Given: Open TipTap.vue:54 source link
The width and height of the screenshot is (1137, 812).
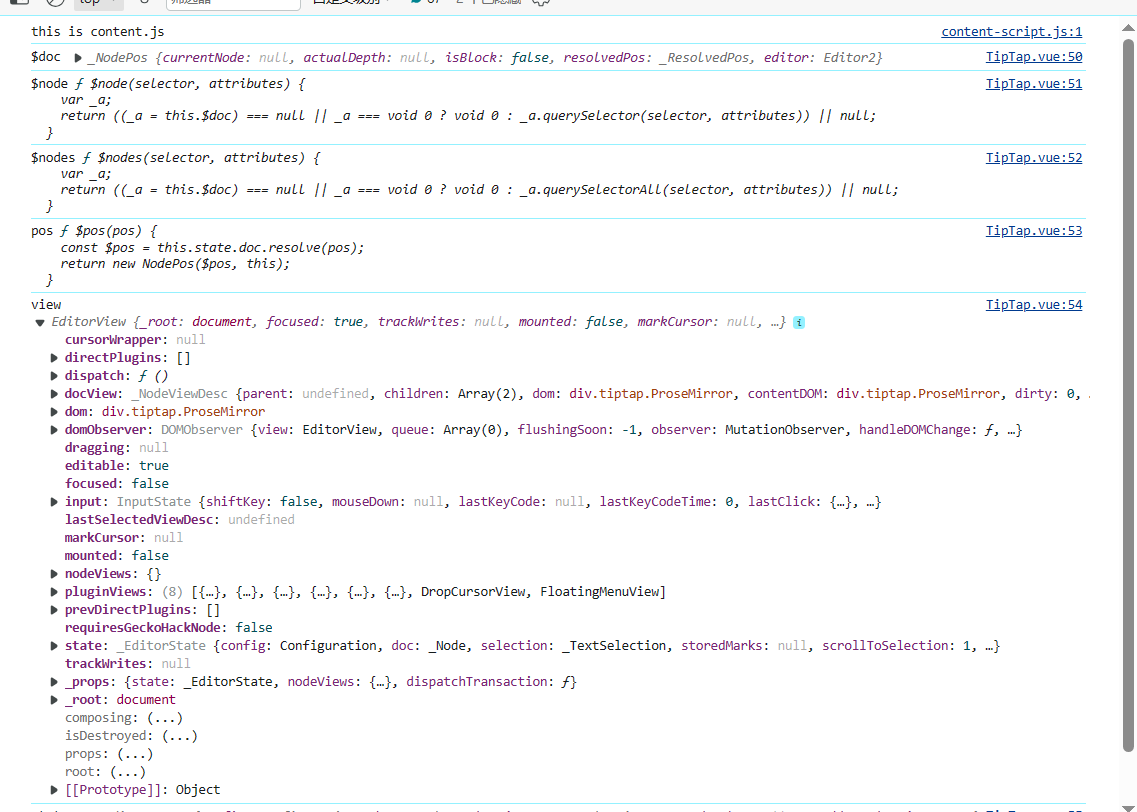Looking at the screenshot, I should [x=1033, y=305].
